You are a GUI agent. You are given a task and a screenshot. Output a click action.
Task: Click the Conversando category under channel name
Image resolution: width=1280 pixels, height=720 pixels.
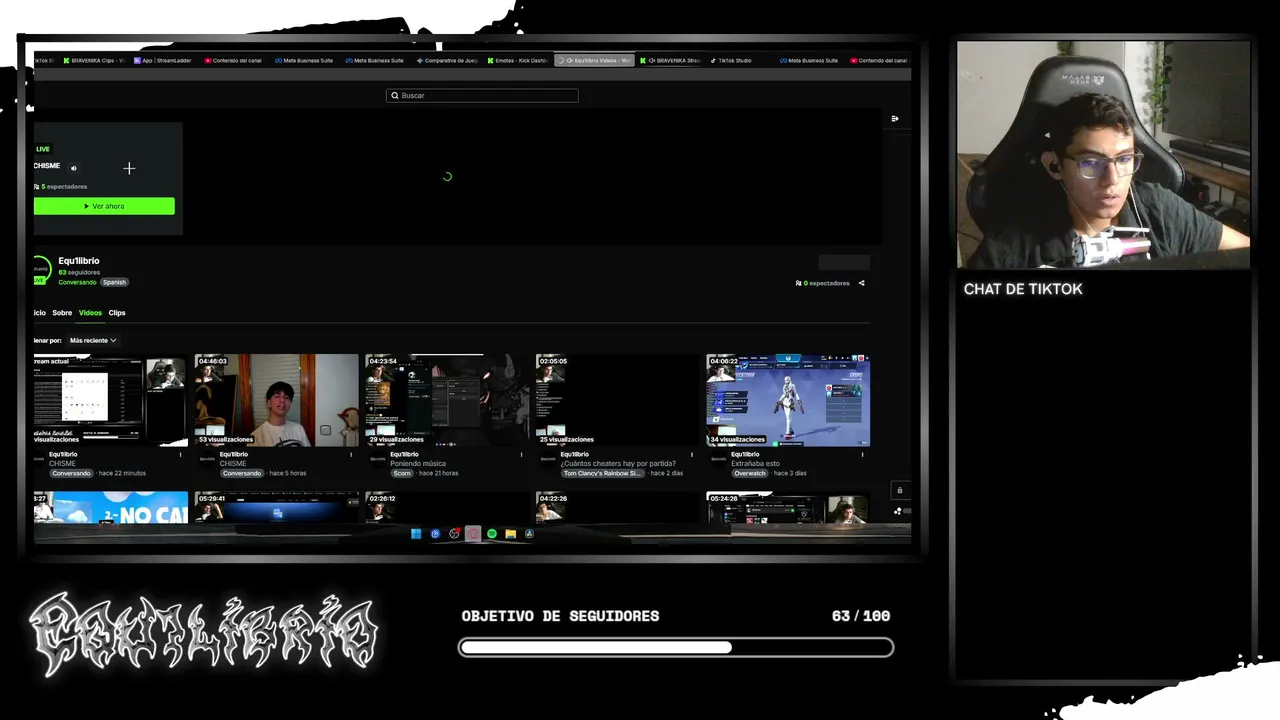click(77, 282)
